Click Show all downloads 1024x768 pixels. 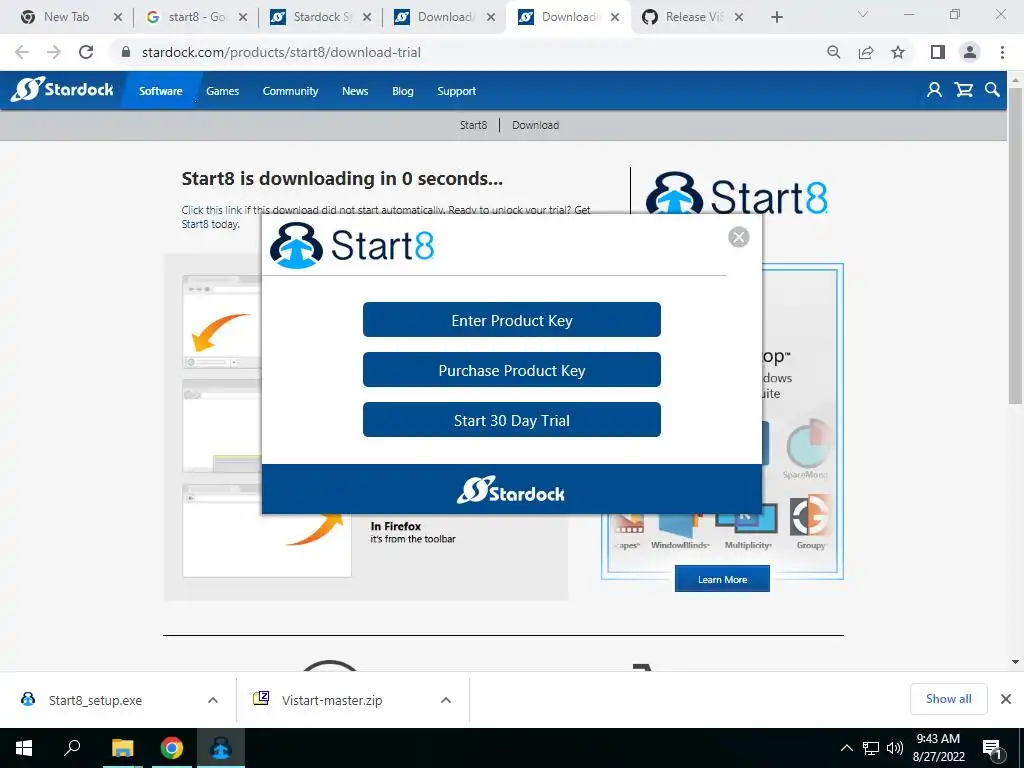click(x=948, y=699)
